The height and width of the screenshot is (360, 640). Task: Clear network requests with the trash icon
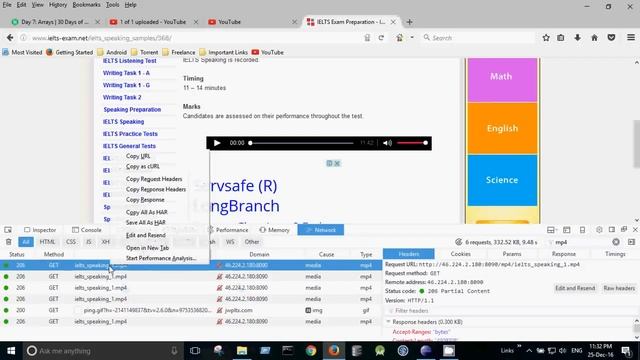[x=9, y=242]
